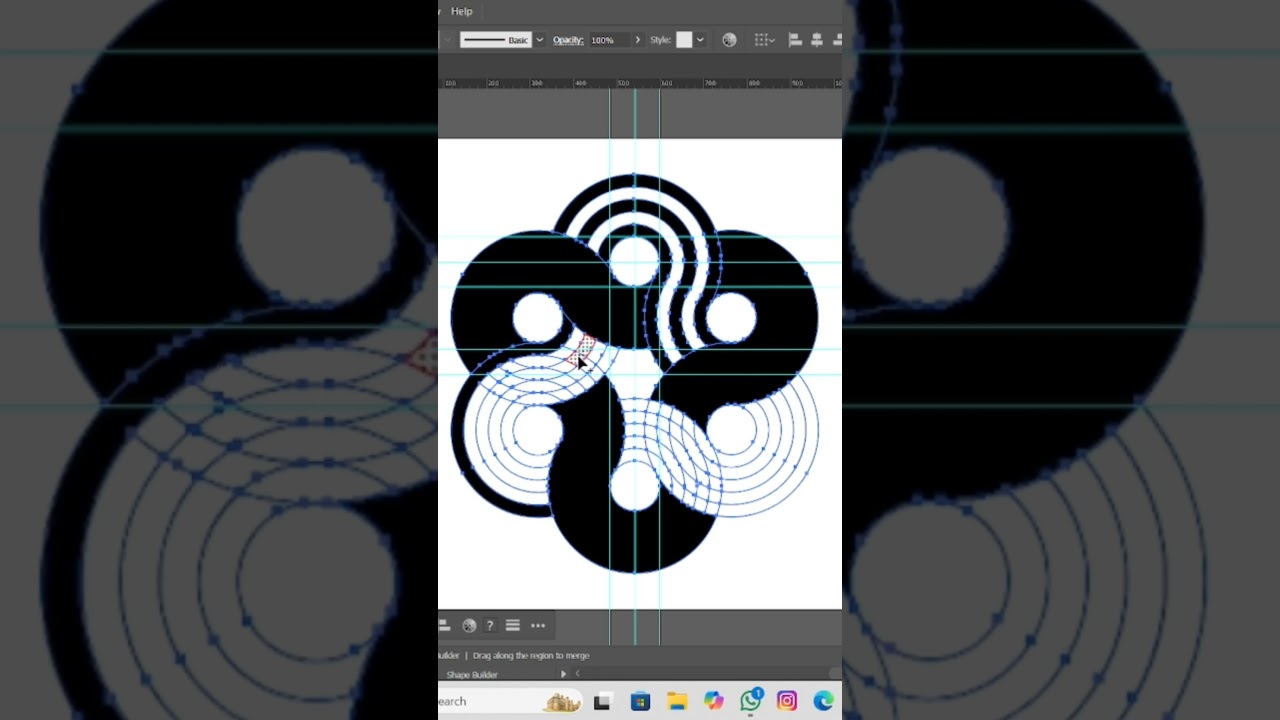
Task: Click the horizontal scrollbar left arrow
Action: click(577, 674)
